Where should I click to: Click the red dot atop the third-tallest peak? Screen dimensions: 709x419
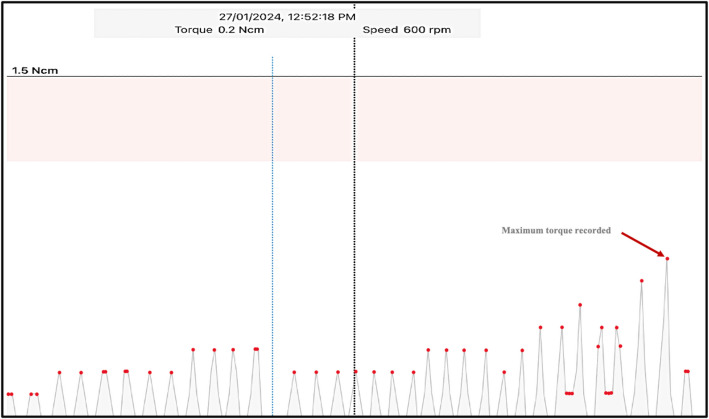click(580, 305)
